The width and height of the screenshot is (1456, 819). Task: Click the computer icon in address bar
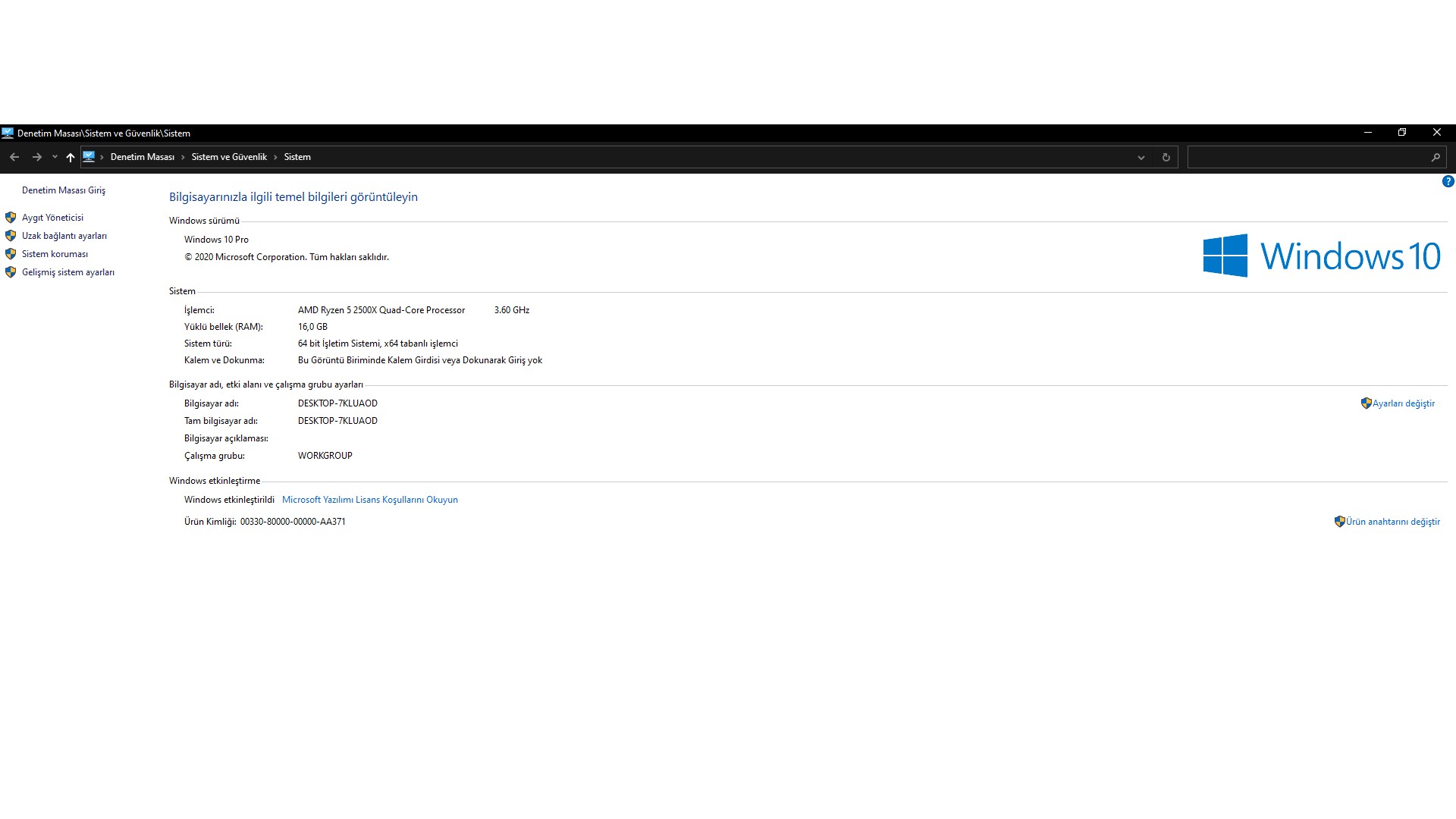pyautogui.click(x=89, y=157)
